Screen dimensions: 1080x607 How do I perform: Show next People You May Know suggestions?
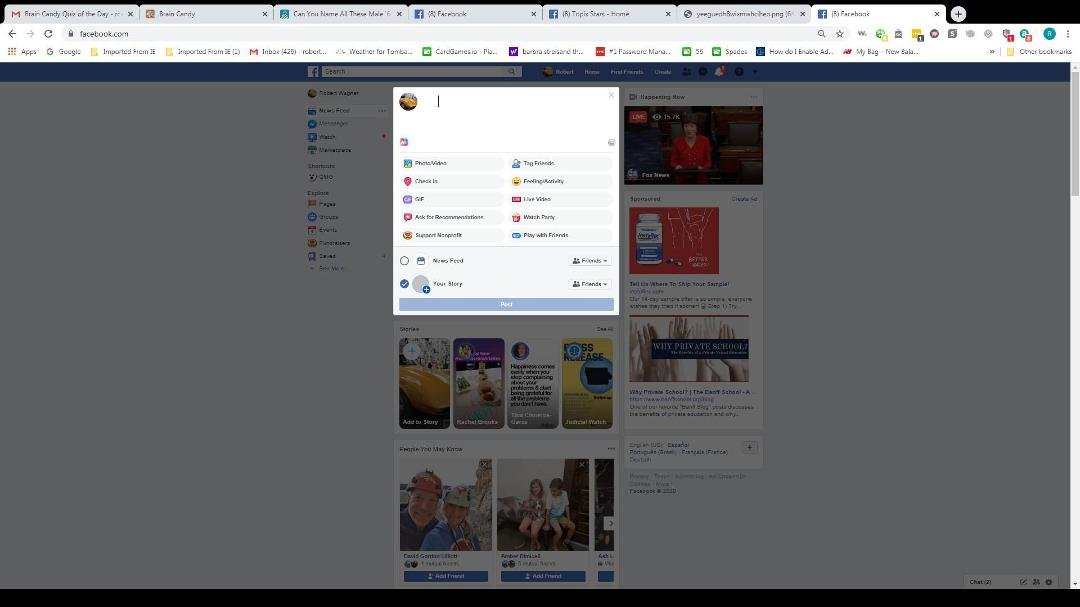coord(610,524)
